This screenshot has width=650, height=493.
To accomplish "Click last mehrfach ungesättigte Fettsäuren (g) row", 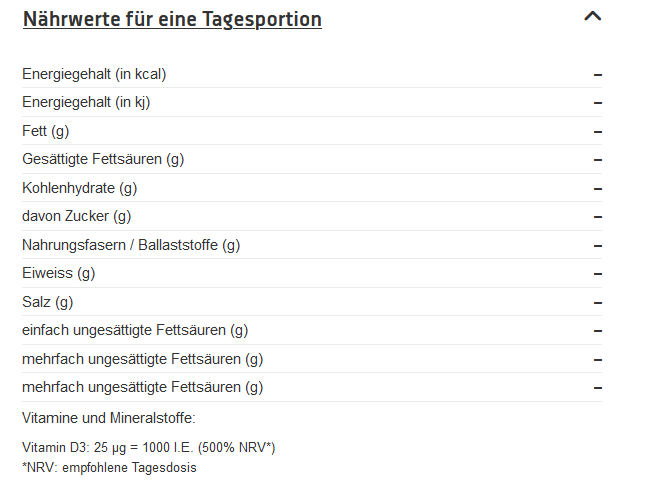I will tap(312, 387).
